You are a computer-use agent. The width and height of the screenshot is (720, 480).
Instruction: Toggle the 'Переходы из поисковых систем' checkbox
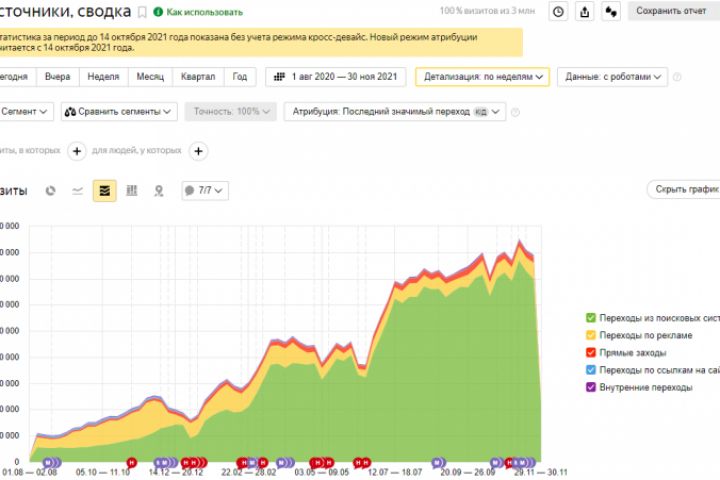[x=591, y=318]
